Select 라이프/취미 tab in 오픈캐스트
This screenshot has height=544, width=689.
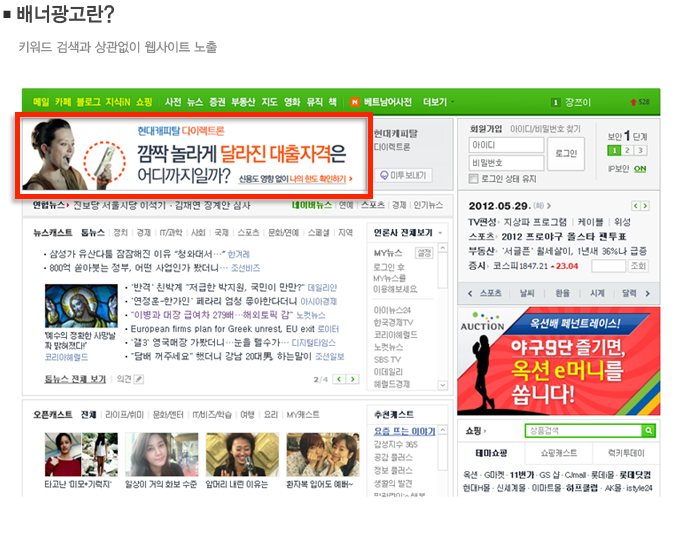(124, 415)
